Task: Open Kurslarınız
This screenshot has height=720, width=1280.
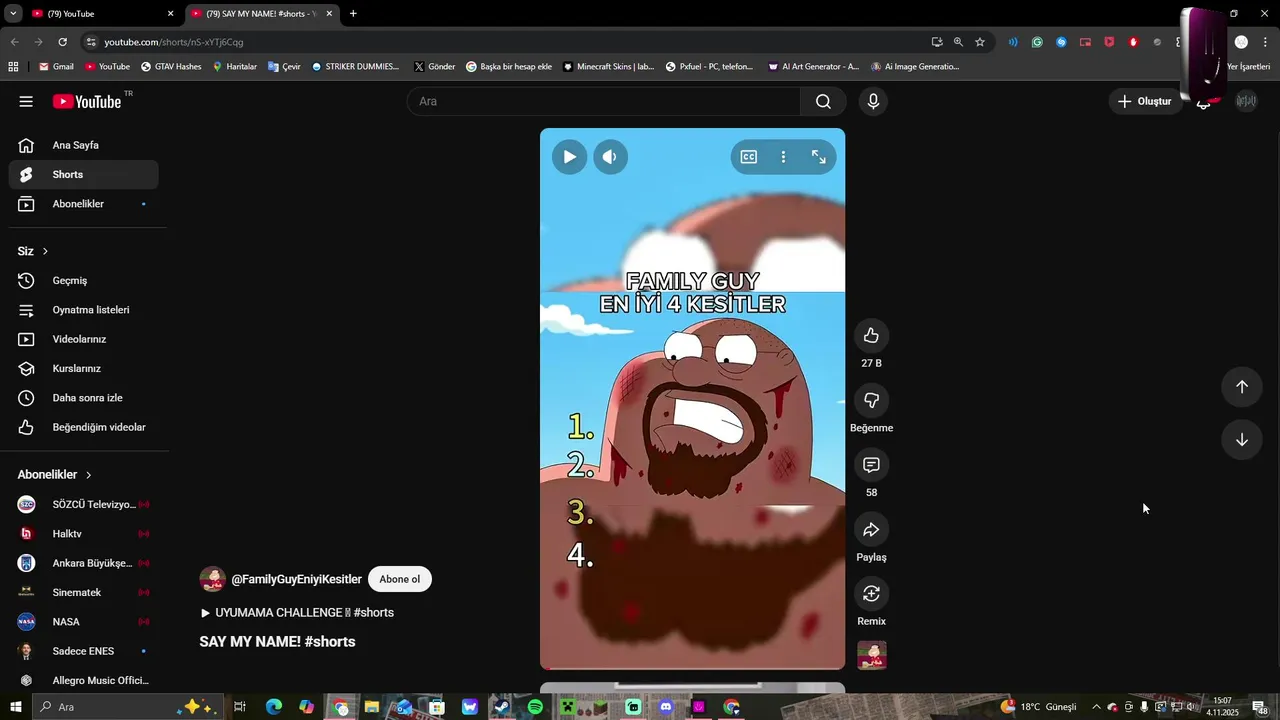Action: [x=84, y=369]
